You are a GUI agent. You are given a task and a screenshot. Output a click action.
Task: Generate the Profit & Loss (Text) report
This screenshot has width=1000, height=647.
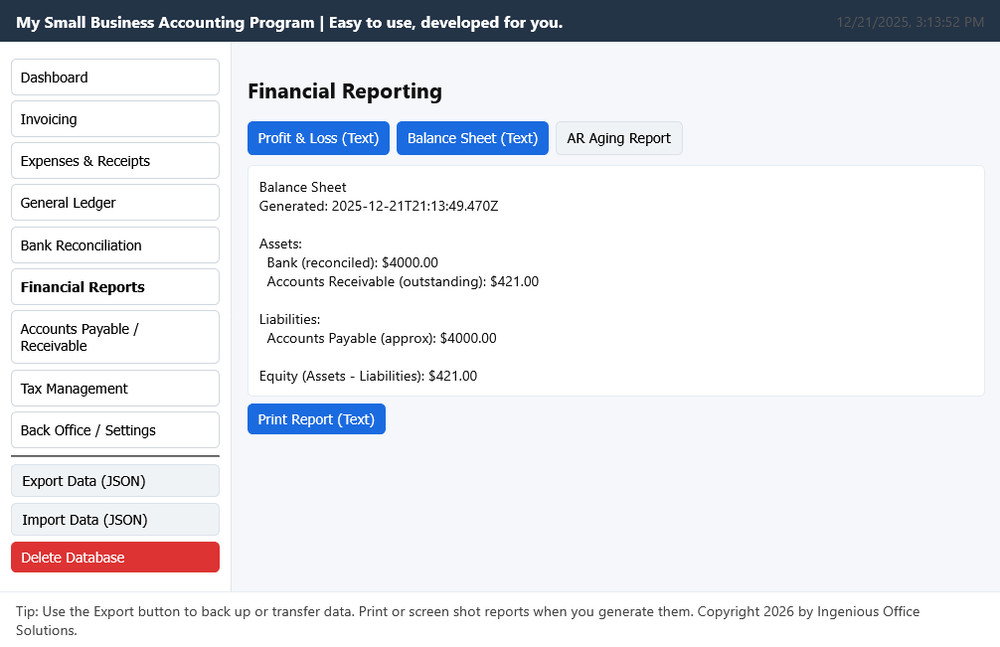(318, 138)
